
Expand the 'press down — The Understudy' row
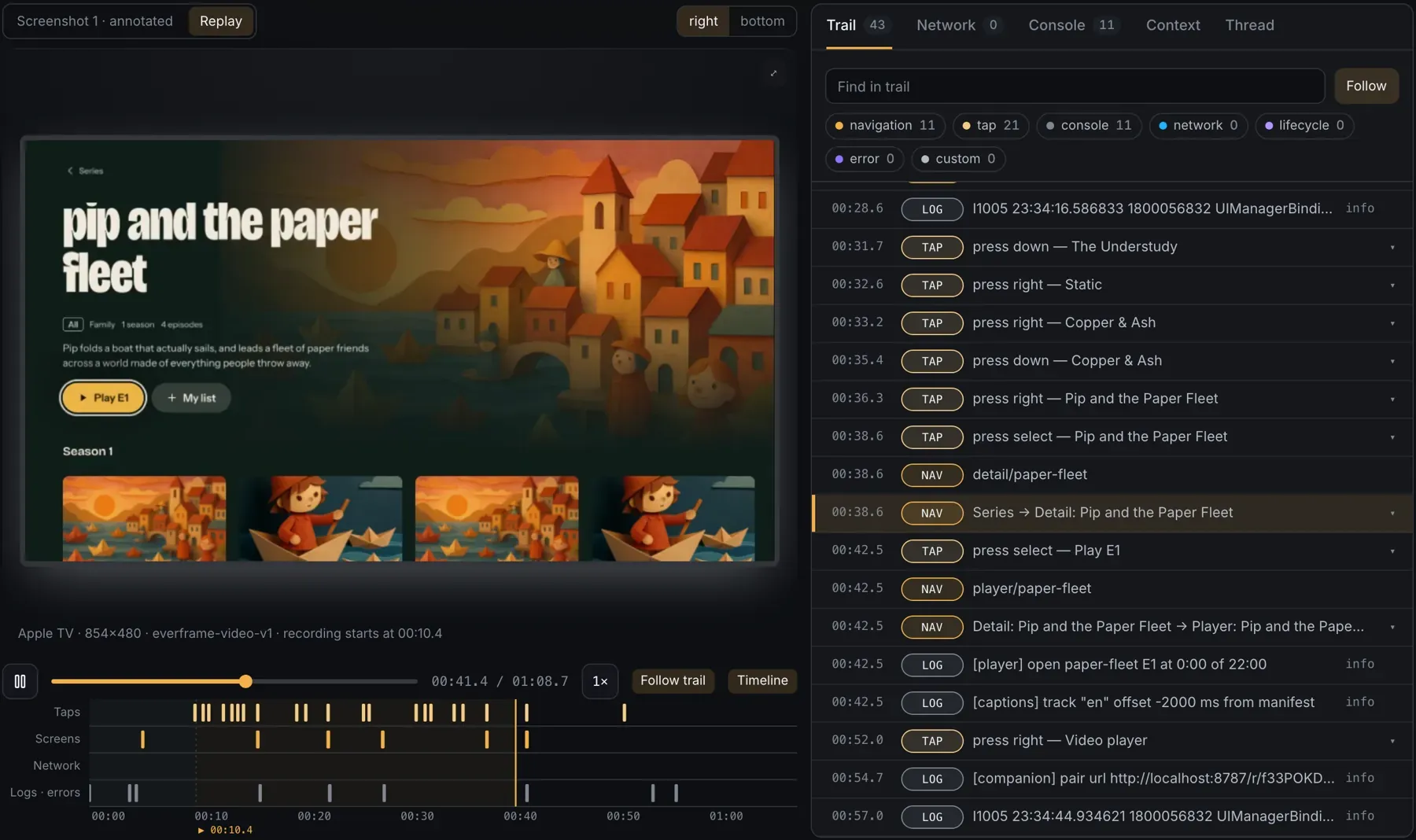[1392, 247]
